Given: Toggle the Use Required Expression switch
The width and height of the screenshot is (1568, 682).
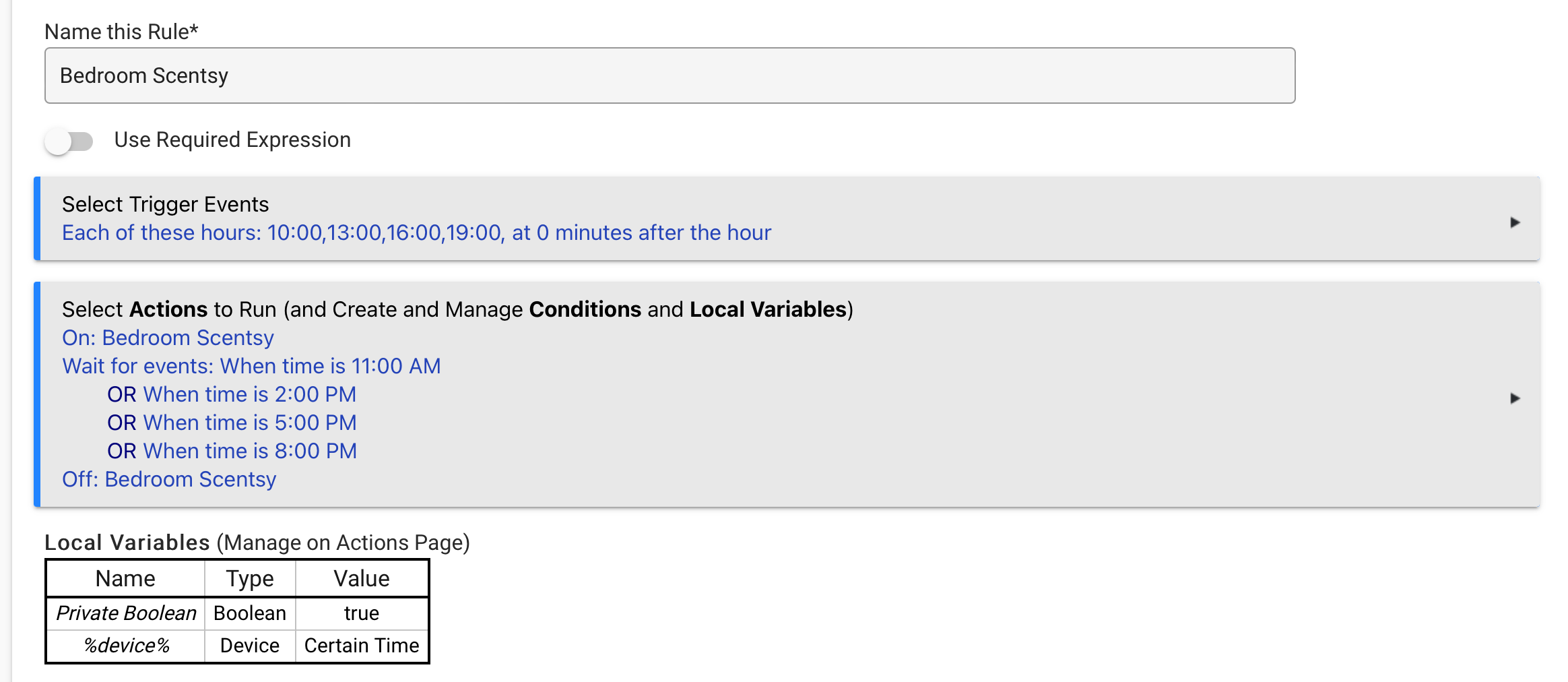Looking at the screenshot, I should [69, 141].
